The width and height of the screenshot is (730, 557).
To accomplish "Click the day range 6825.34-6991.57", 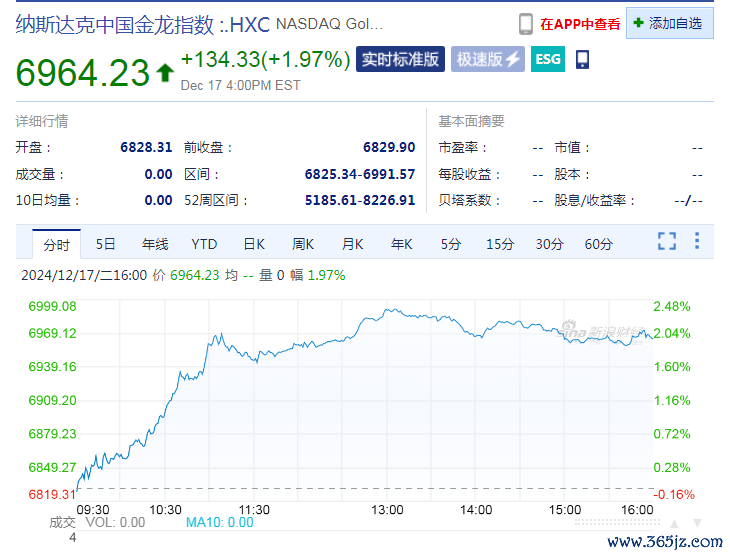I will pos(360,174).
